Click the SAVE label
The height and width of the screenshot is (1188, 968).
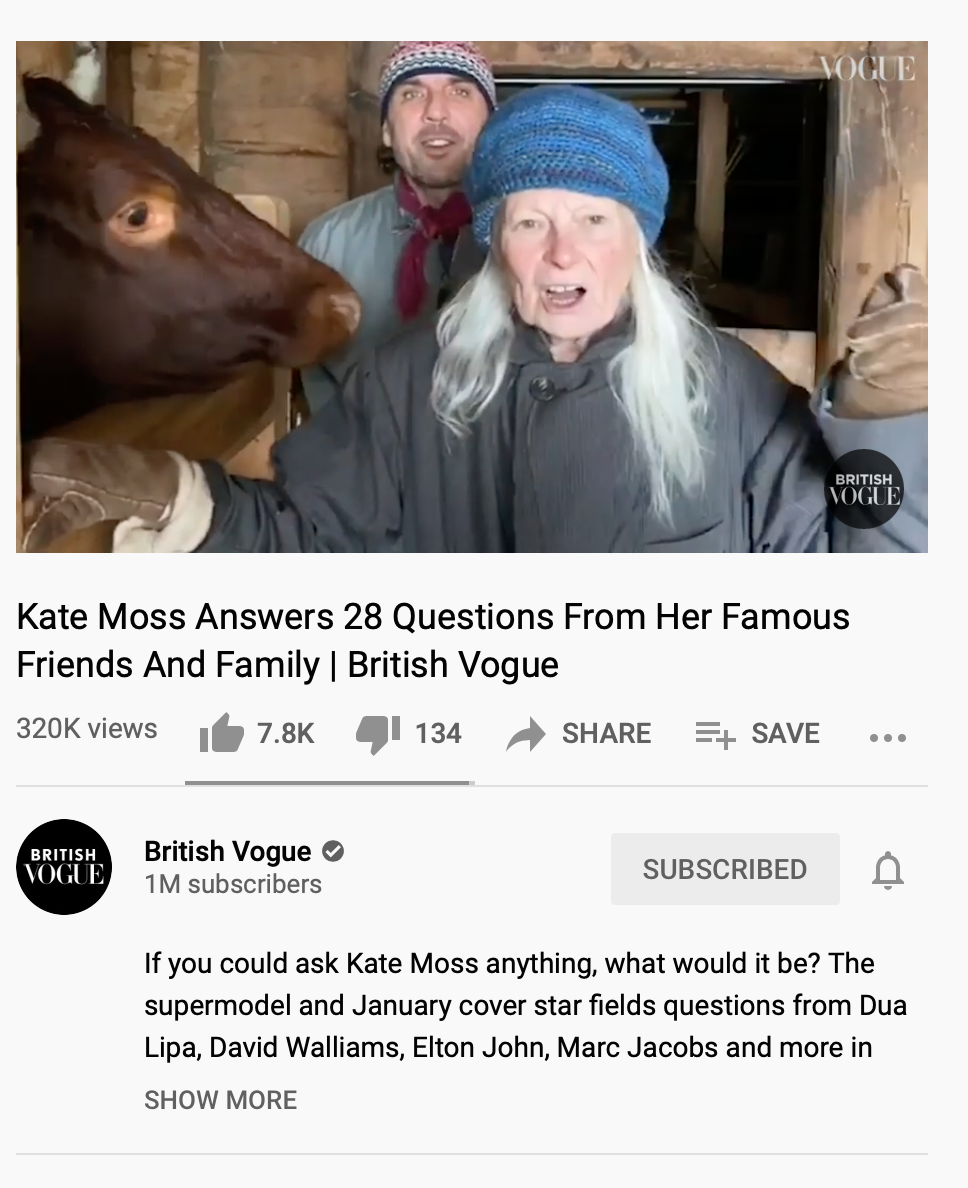pos(785,733)
